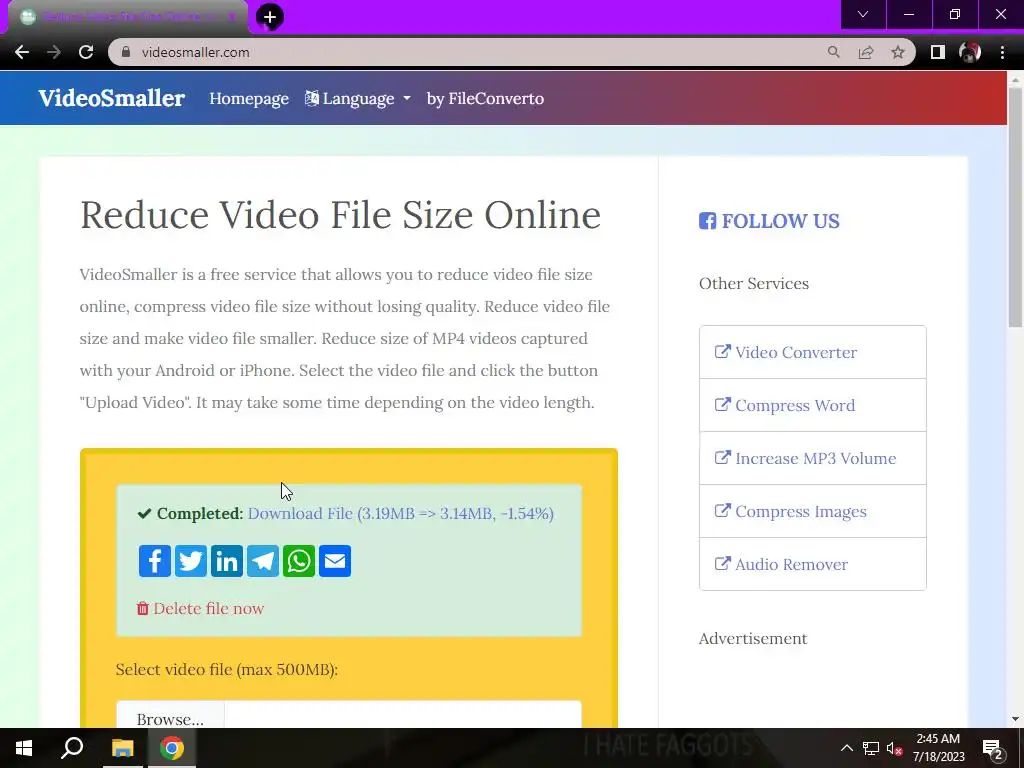Image resolution: width=1024 pixels, height=768 pixels.
Task: Click Delete file now link
Action: click(200, 608)
